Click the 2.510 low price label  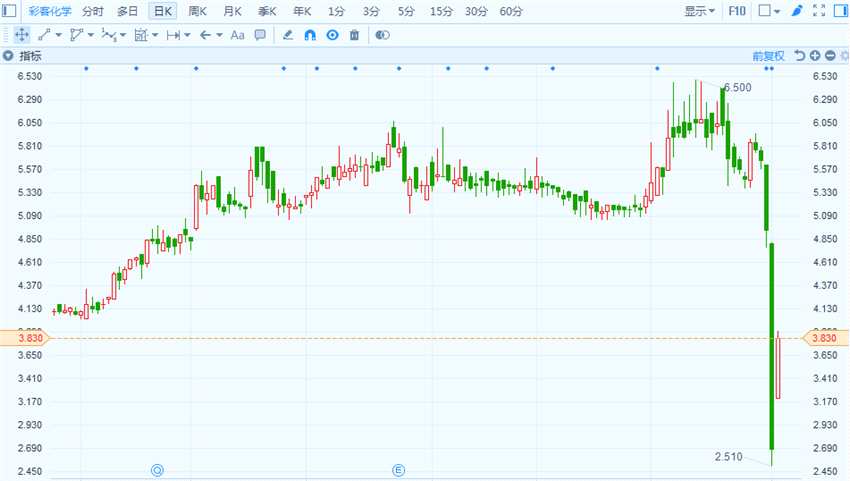(729, 457)
